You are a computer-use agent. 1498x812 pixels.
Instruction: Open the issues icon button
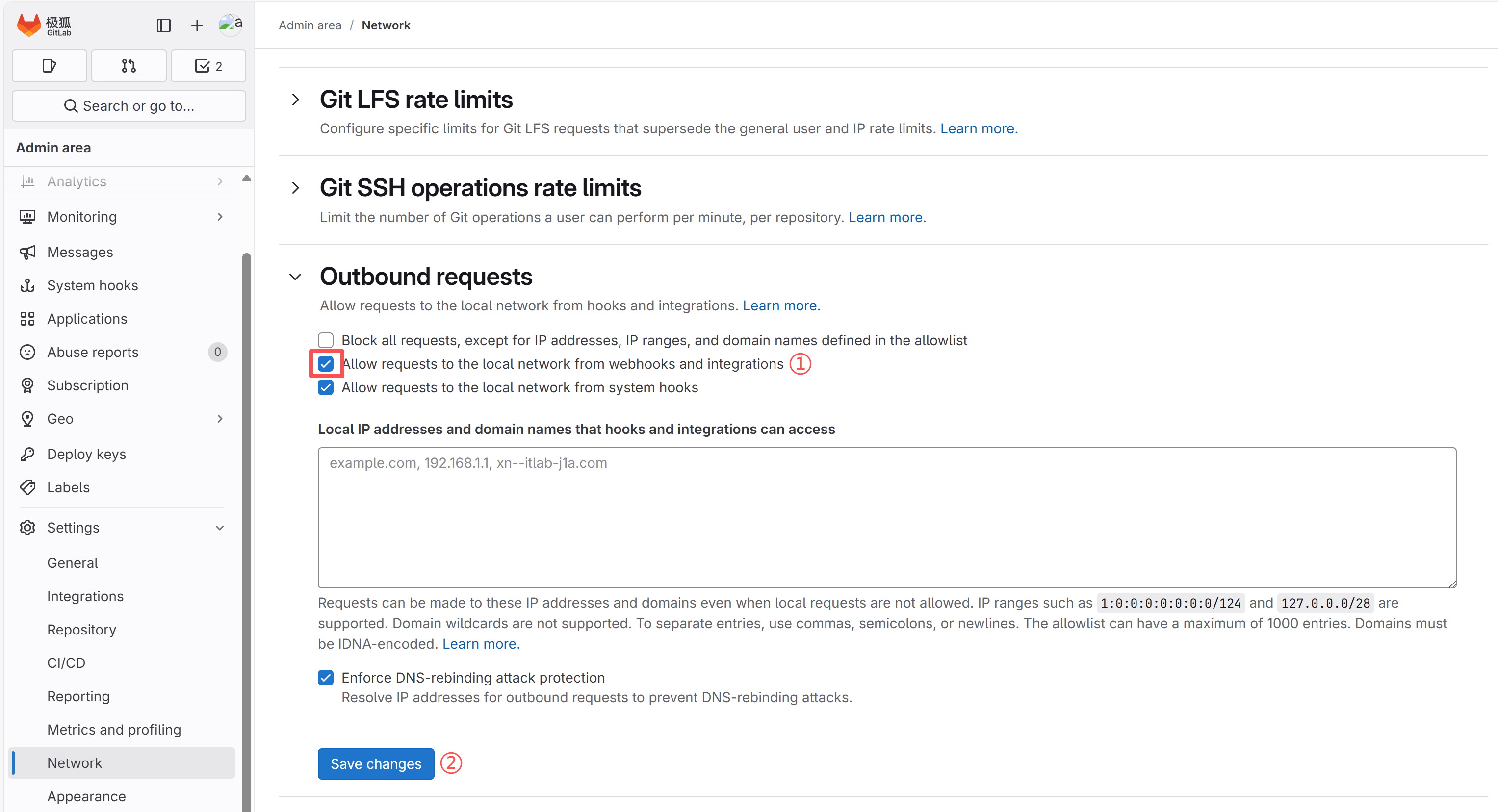tap(50, 66)
